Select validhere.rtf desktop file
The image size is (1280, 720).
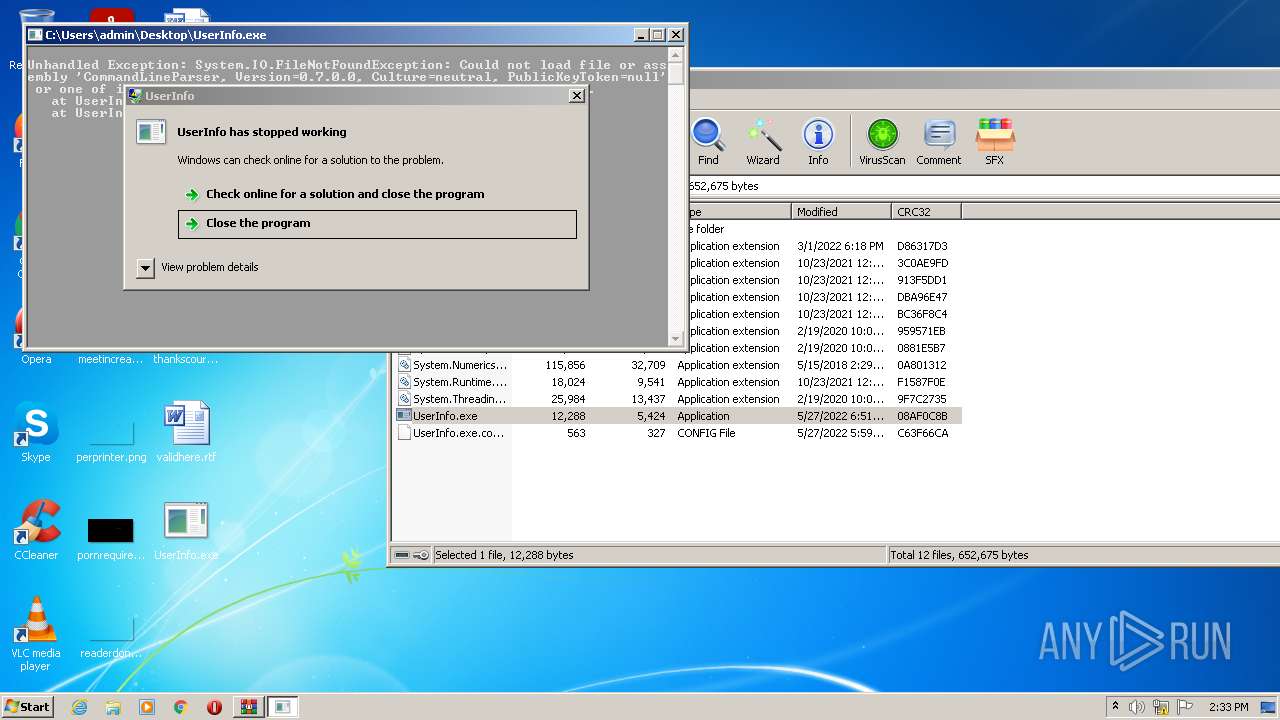click(186, 432)
